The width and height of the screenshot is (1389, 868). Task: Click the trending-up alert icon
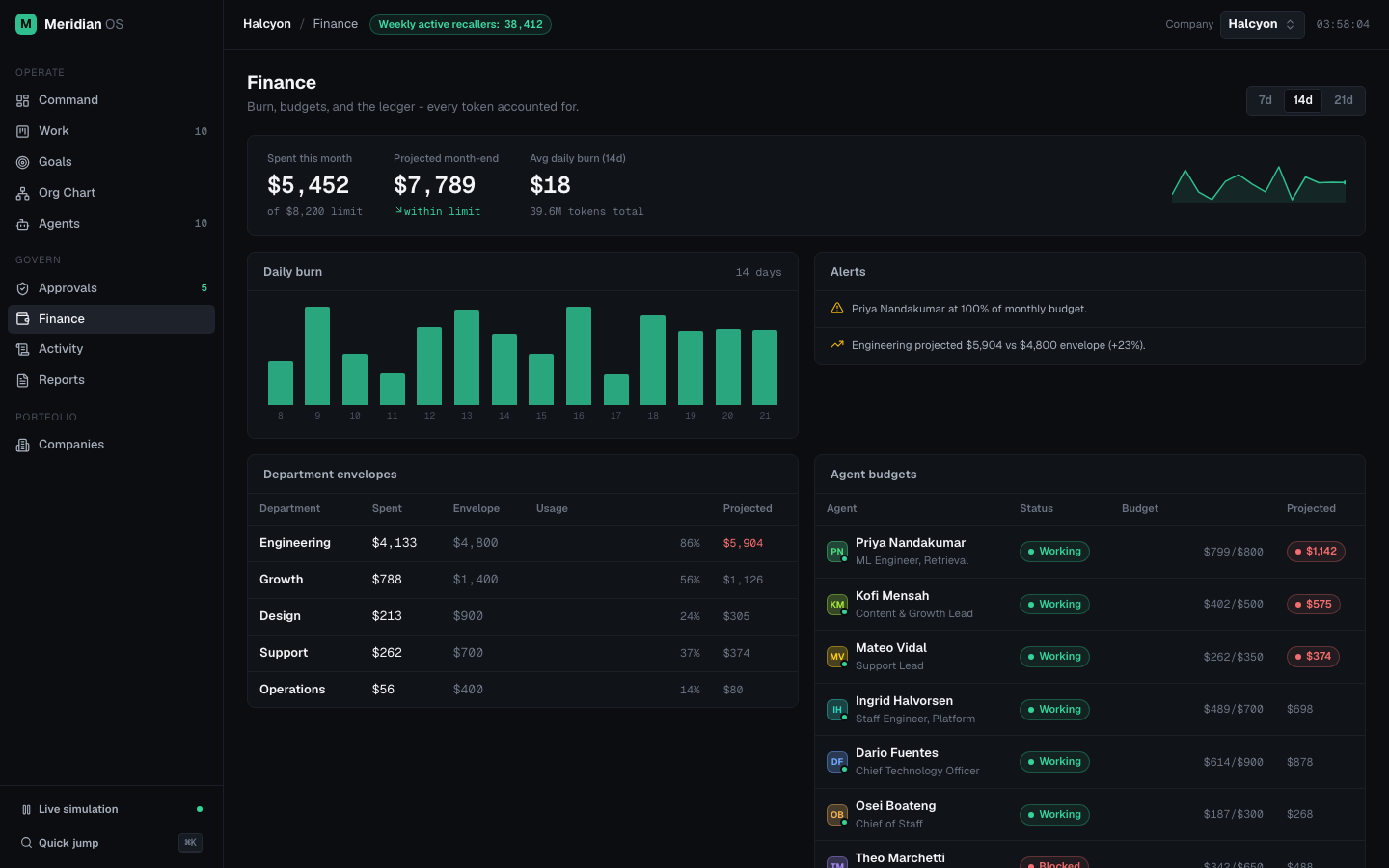point(837,345)
